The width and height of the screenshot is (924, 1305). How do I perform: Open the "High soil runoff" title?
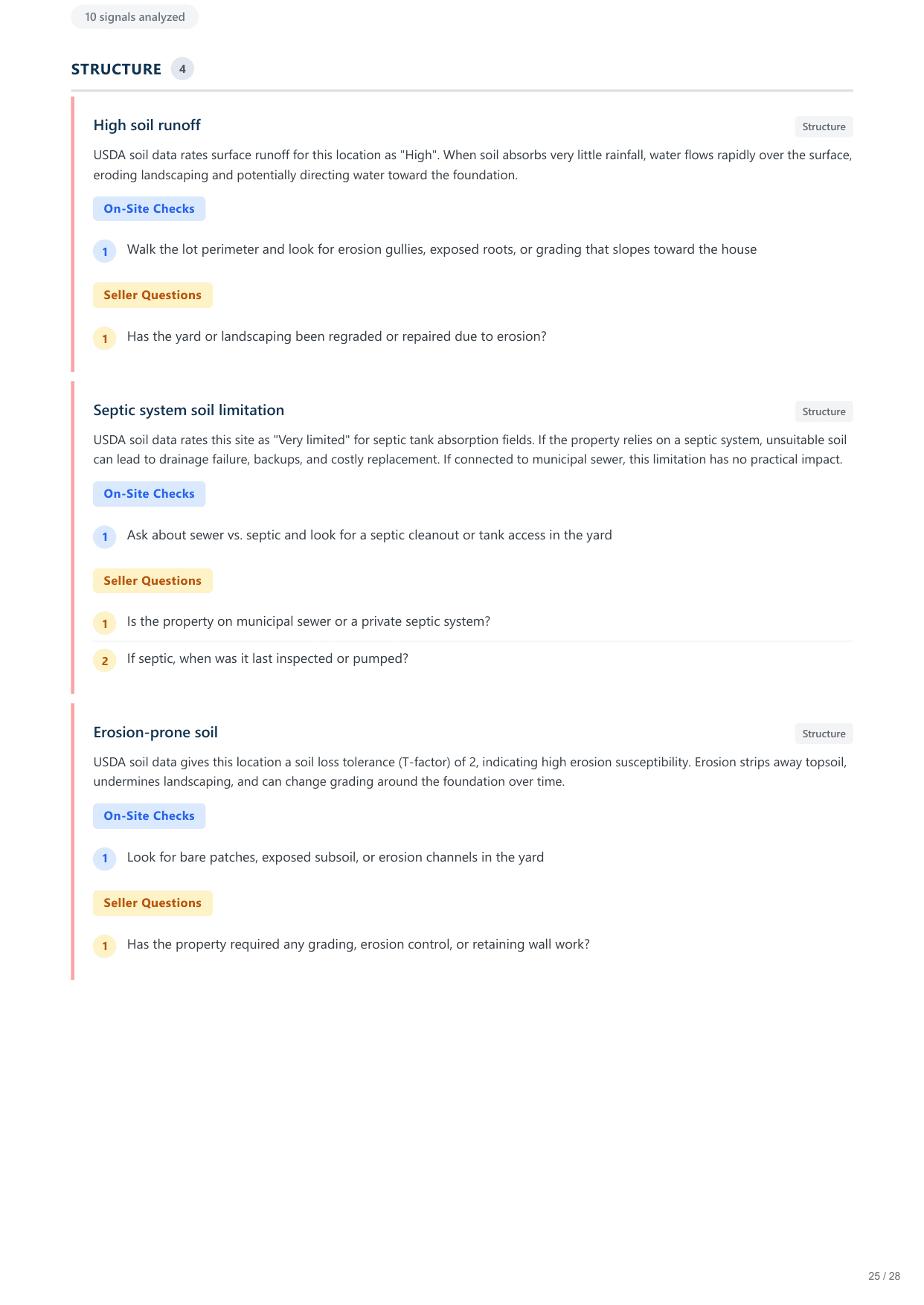147,125
